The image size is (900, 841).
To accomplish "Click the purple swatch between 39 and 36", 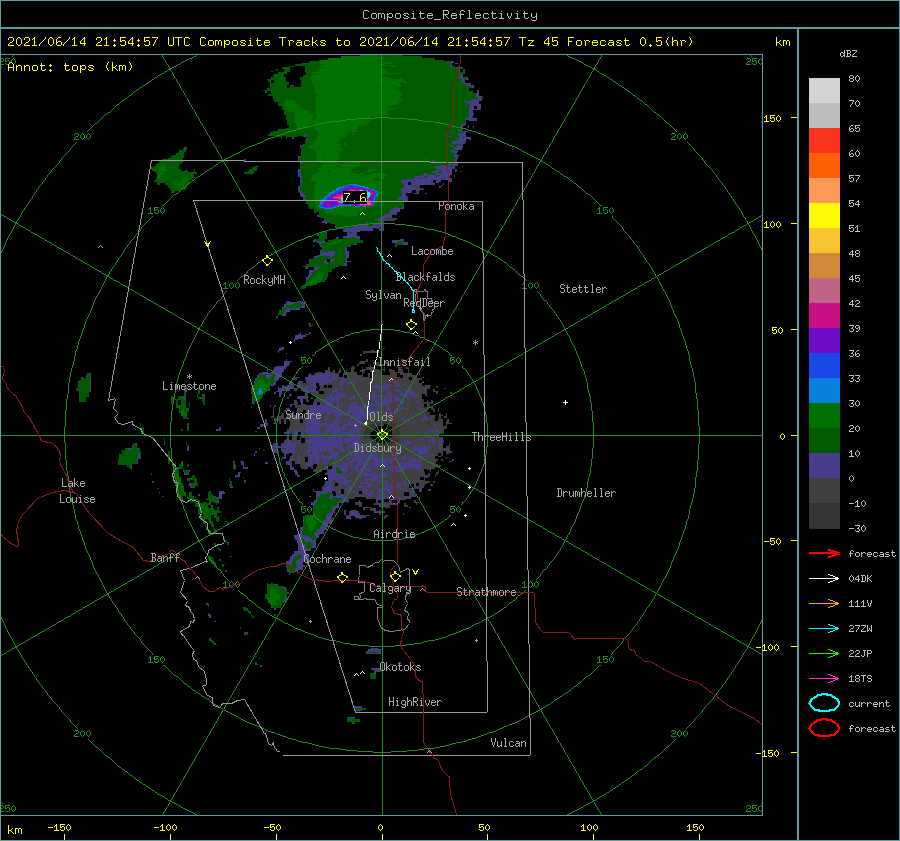I will point(824,340).
